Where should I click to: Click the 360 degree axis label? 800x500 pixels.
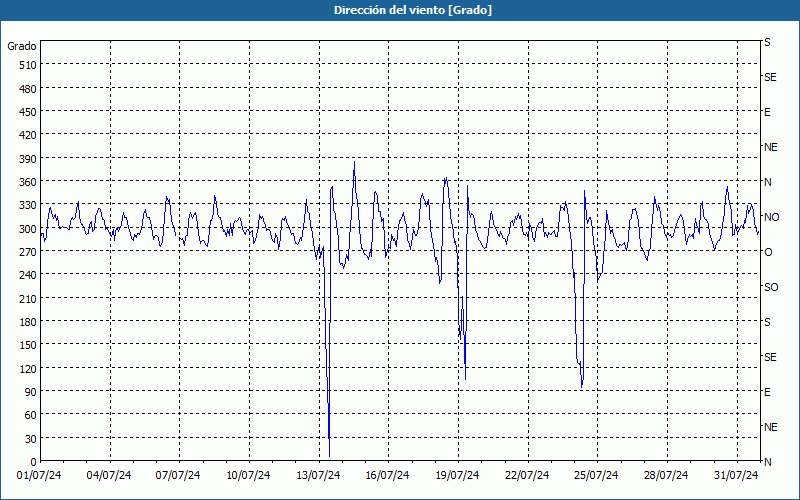click(28, 182)
